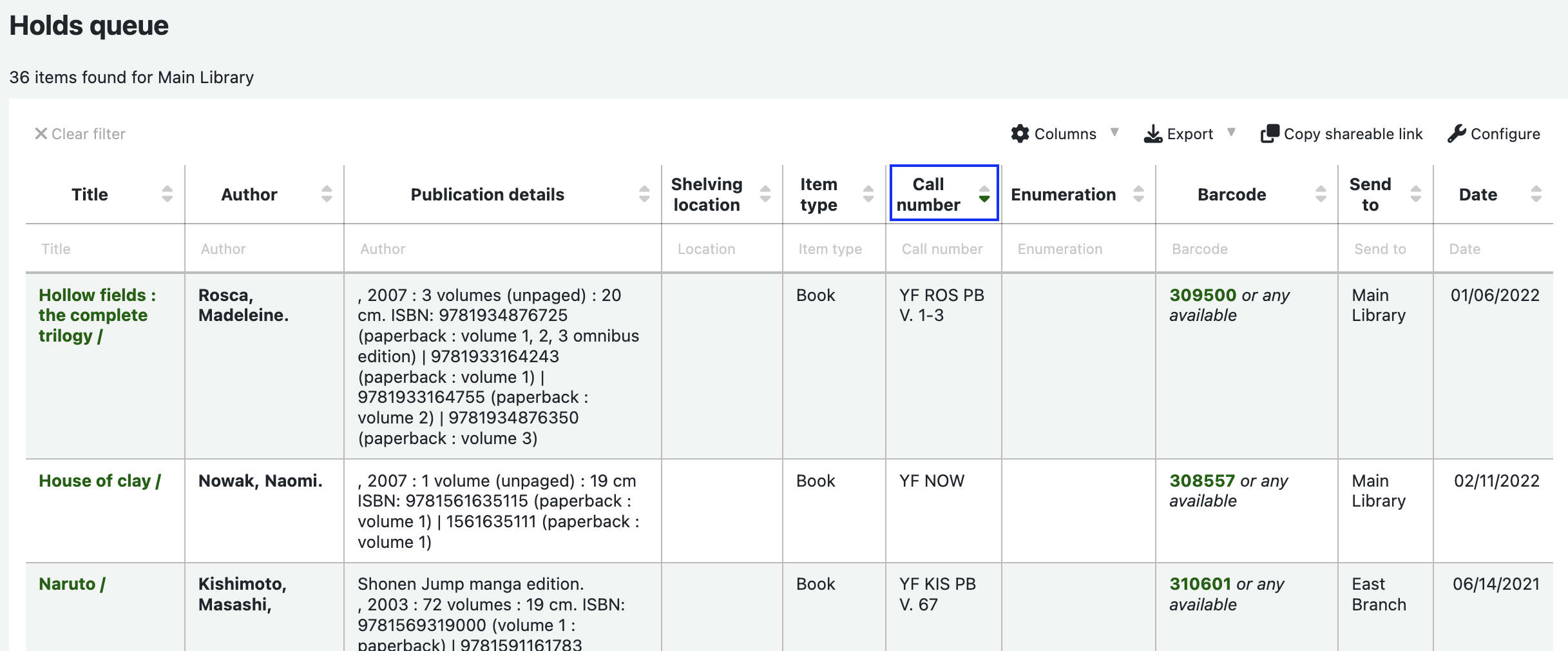
Task: Focus the Call number filter field
Action: 943,249
